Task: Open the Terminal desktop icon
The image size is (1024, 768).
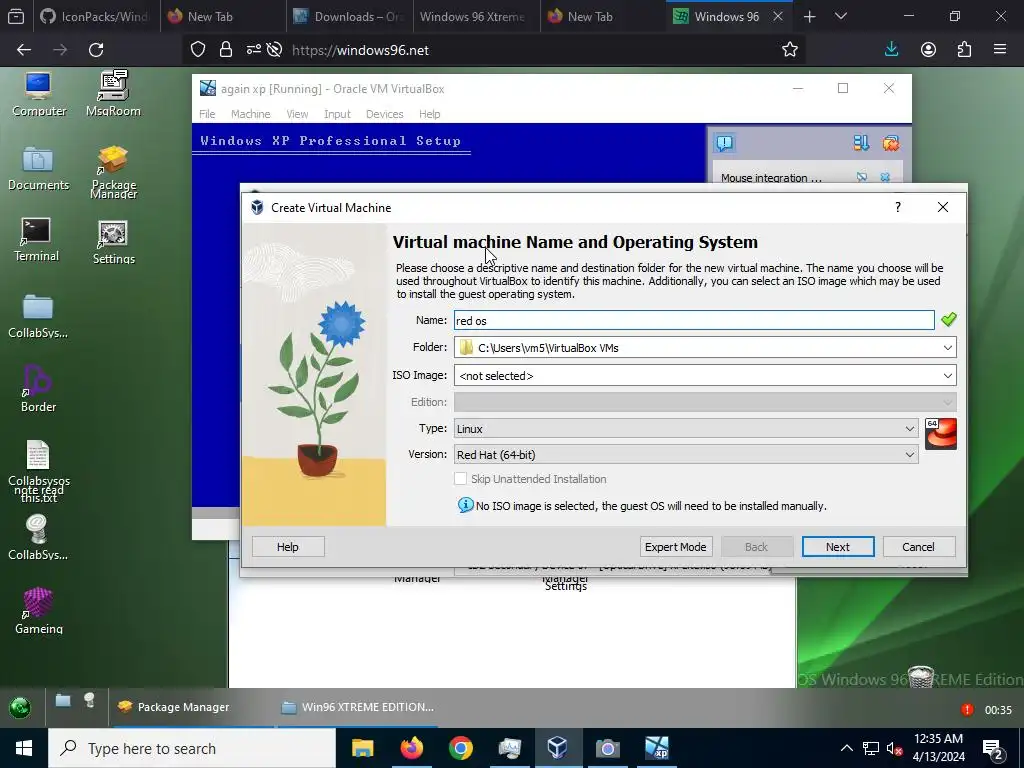Action: [36, 240]
